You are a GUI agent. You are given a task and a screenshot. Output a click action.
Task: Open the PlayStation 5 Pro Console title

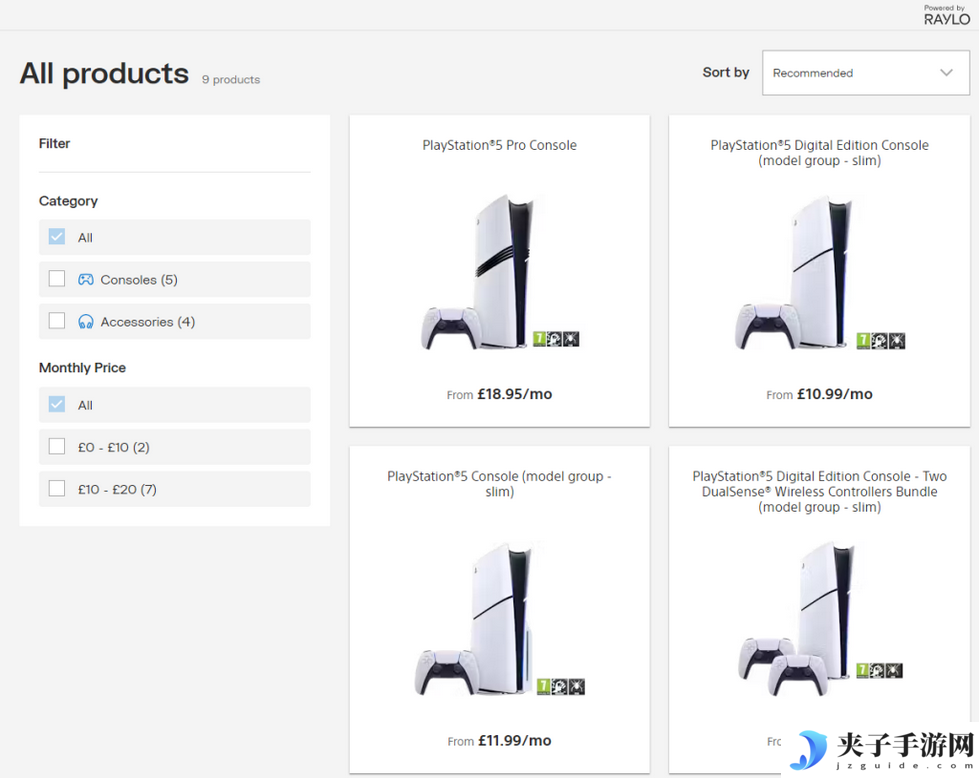tap(499, 145)
